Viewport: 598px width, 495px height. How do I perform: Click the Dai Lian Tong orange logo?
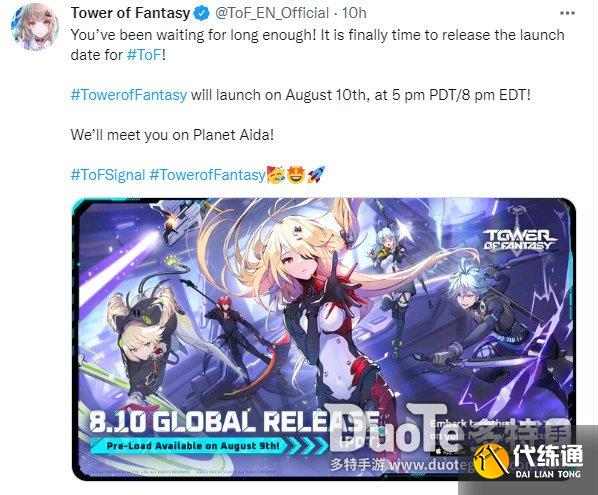tap(491, 460)
